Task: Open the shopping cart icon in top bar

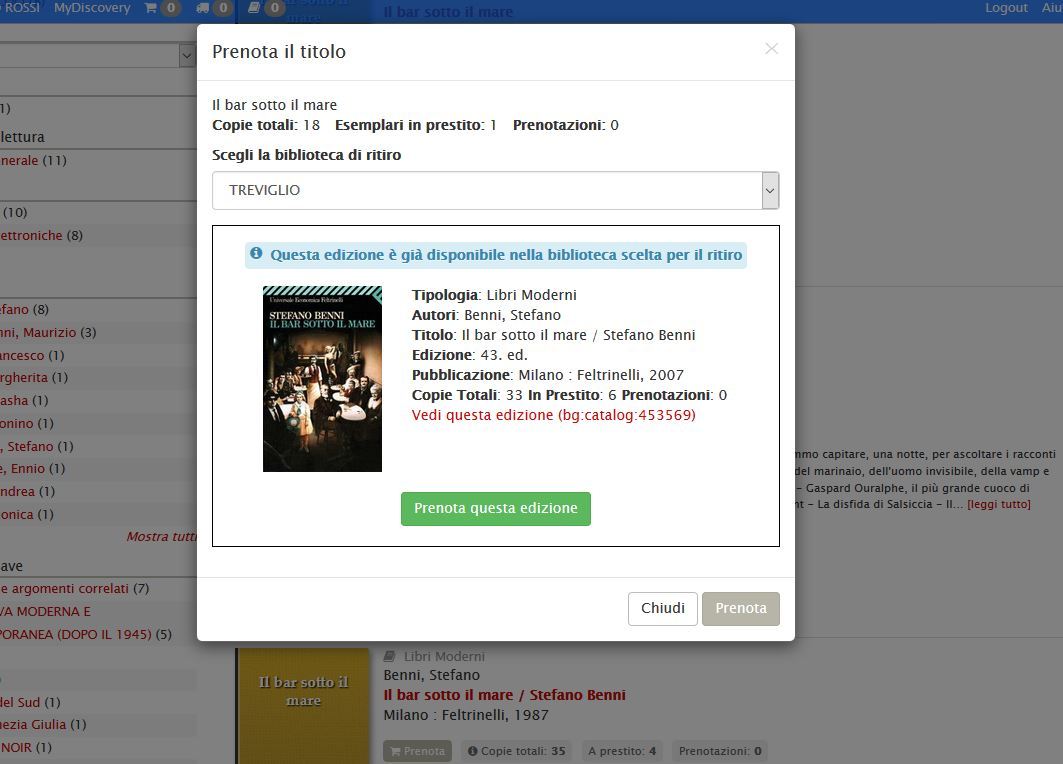Action: click(151, 8)
